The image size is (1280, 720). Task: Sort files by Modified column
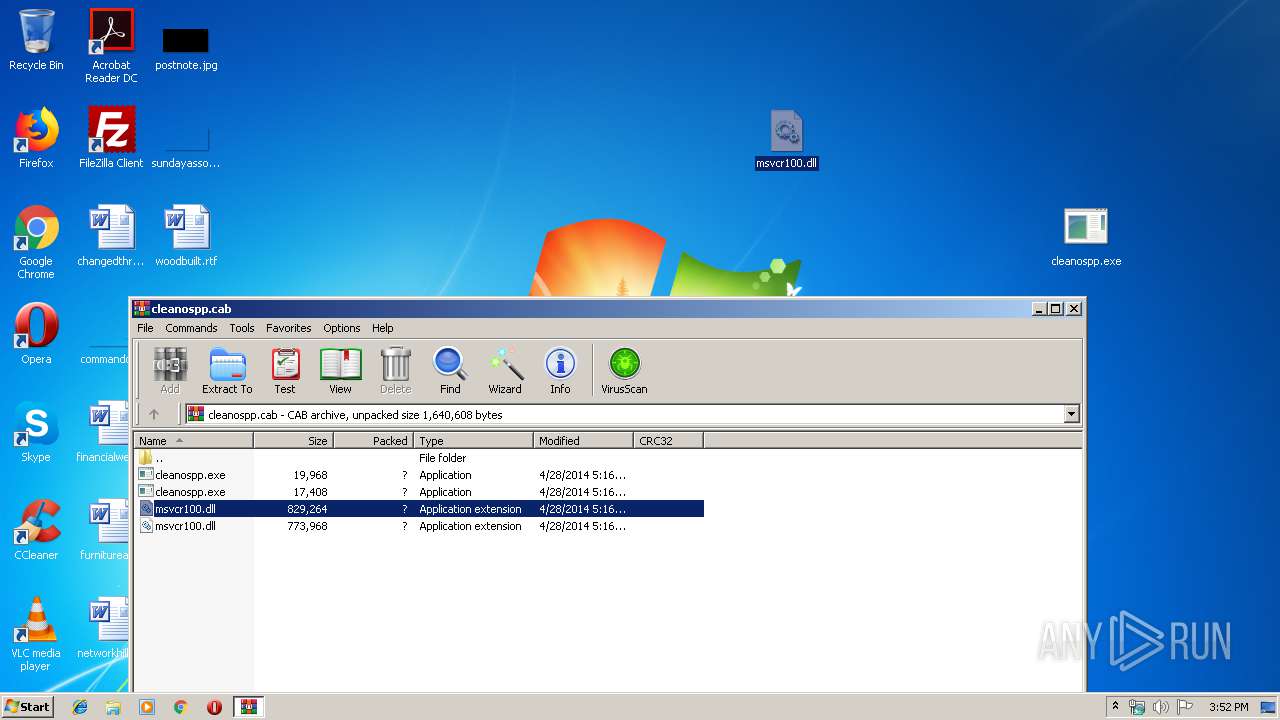click(x=584, y=441)
